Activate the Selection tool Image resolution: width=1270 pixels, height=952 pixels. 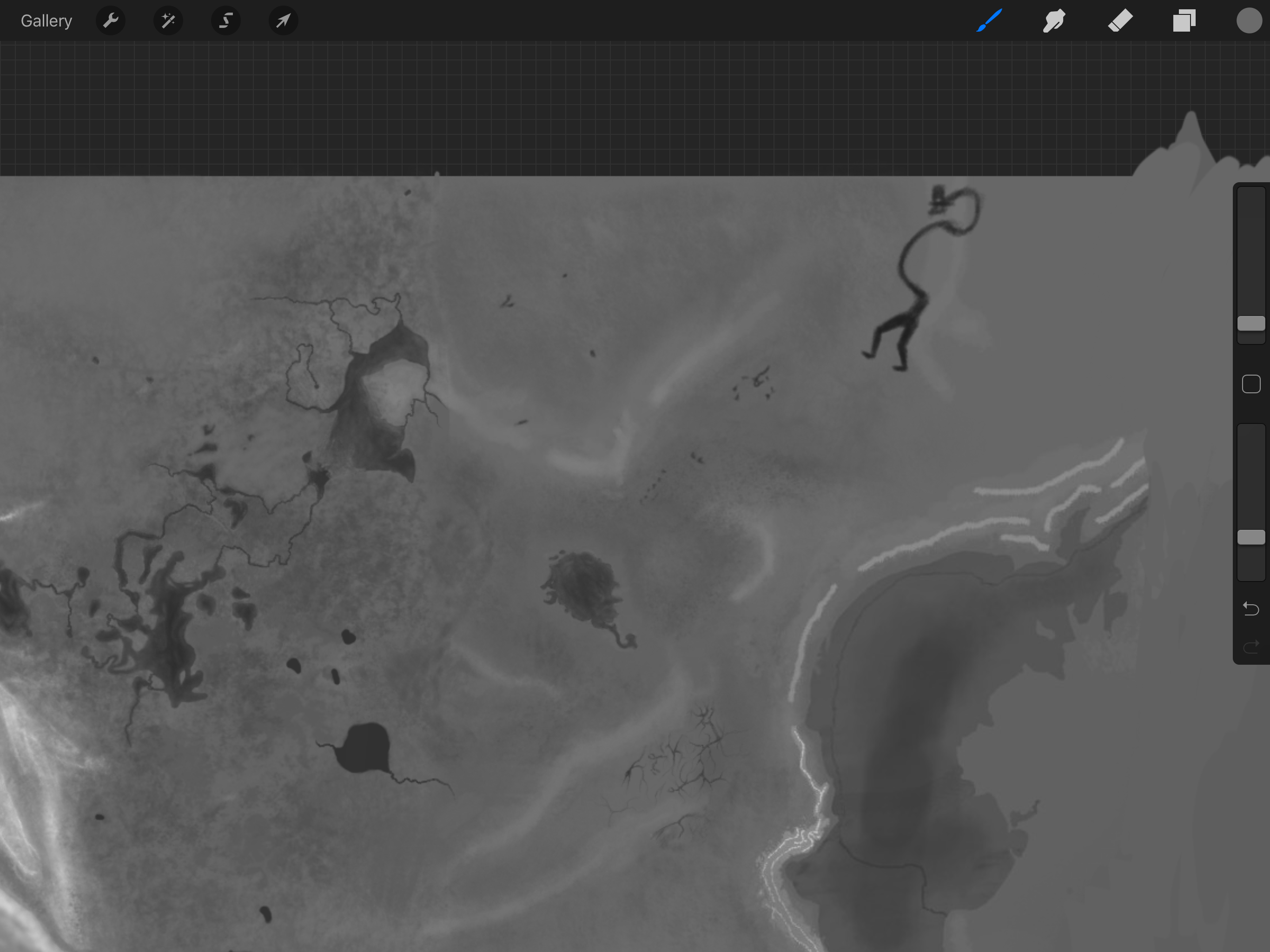(225, 21)
